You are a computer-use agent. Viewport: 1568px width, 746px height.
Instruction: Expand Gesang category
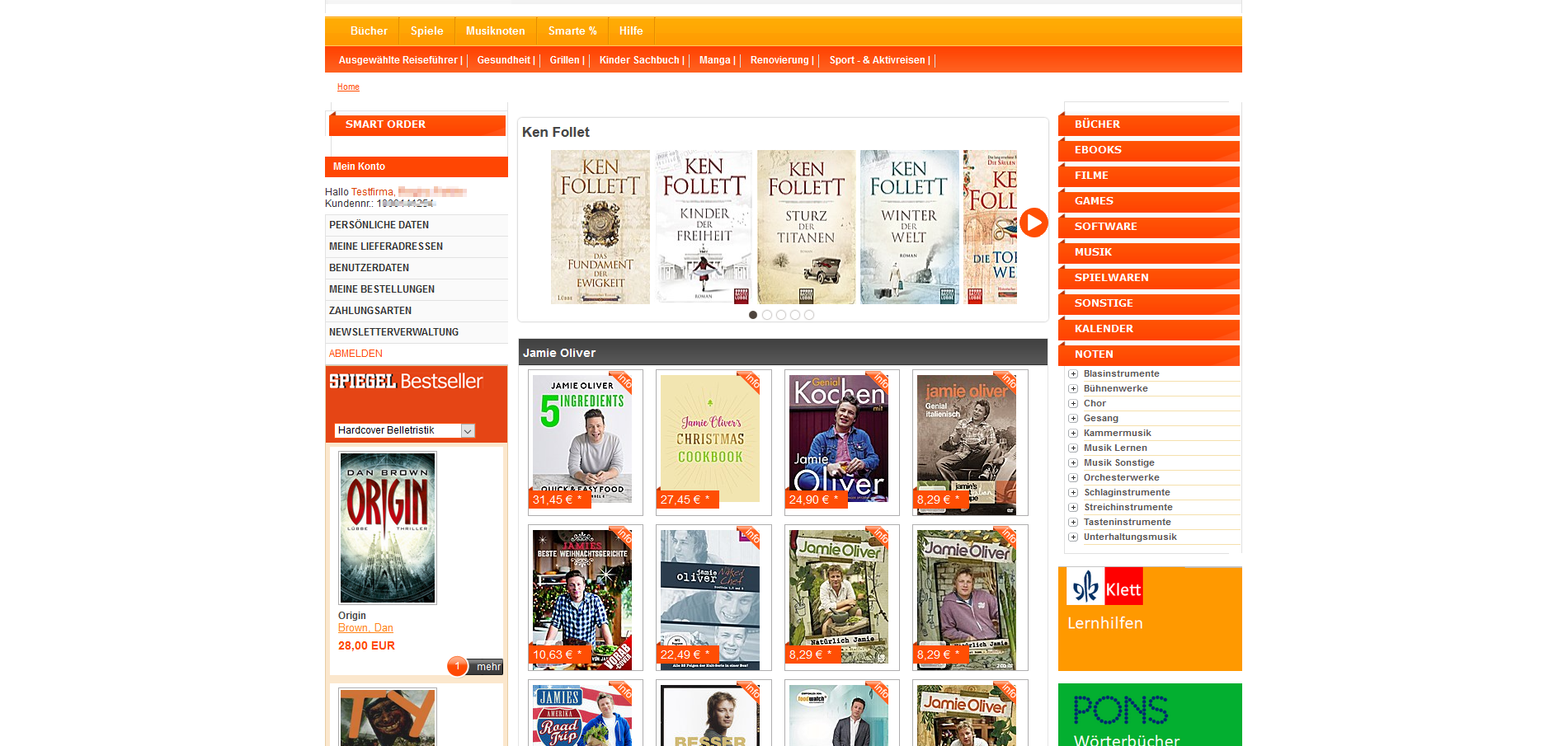coord(1073,419)
